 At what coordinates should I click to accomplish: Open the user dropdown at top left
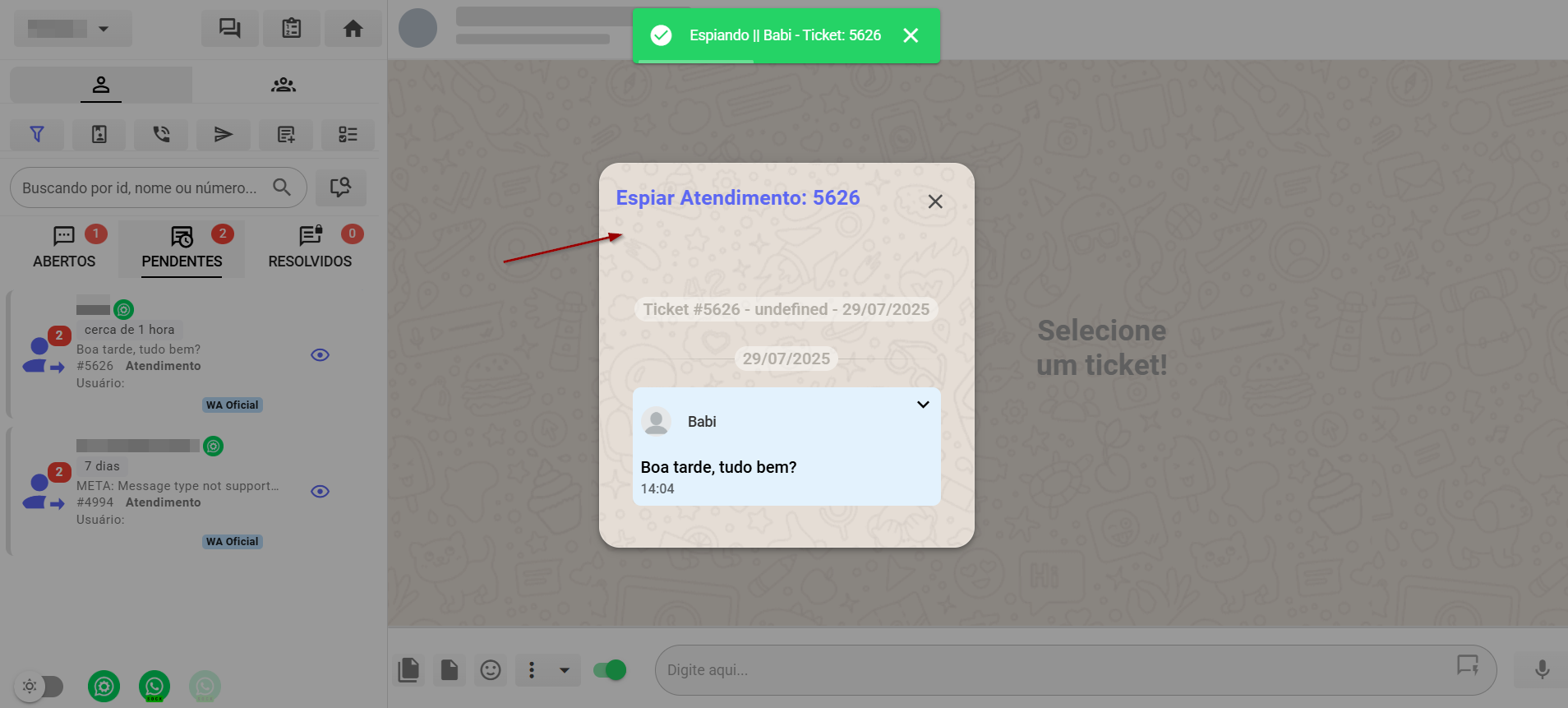click(x=73, y=29)
